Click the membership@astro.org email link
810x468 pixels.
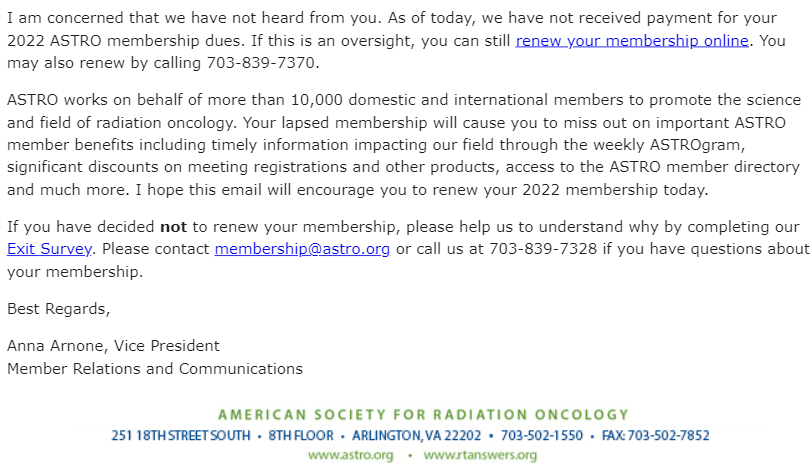(x=302, y=248)
